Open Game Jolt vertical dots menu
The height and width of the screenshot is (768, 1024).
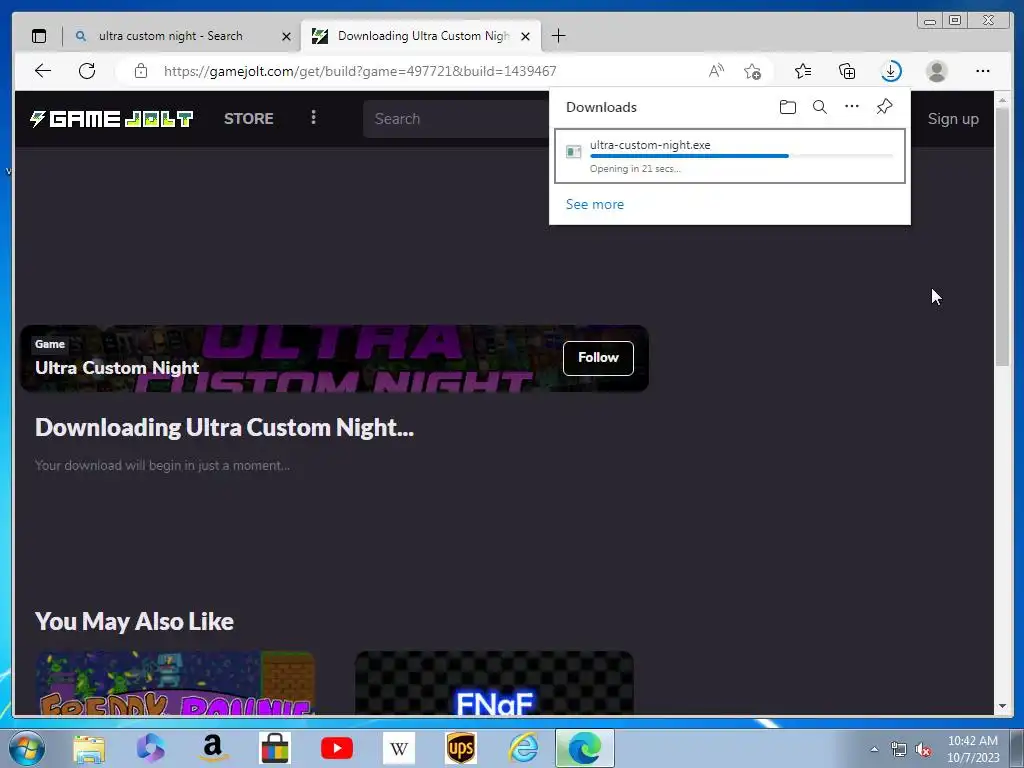(313, 118)
